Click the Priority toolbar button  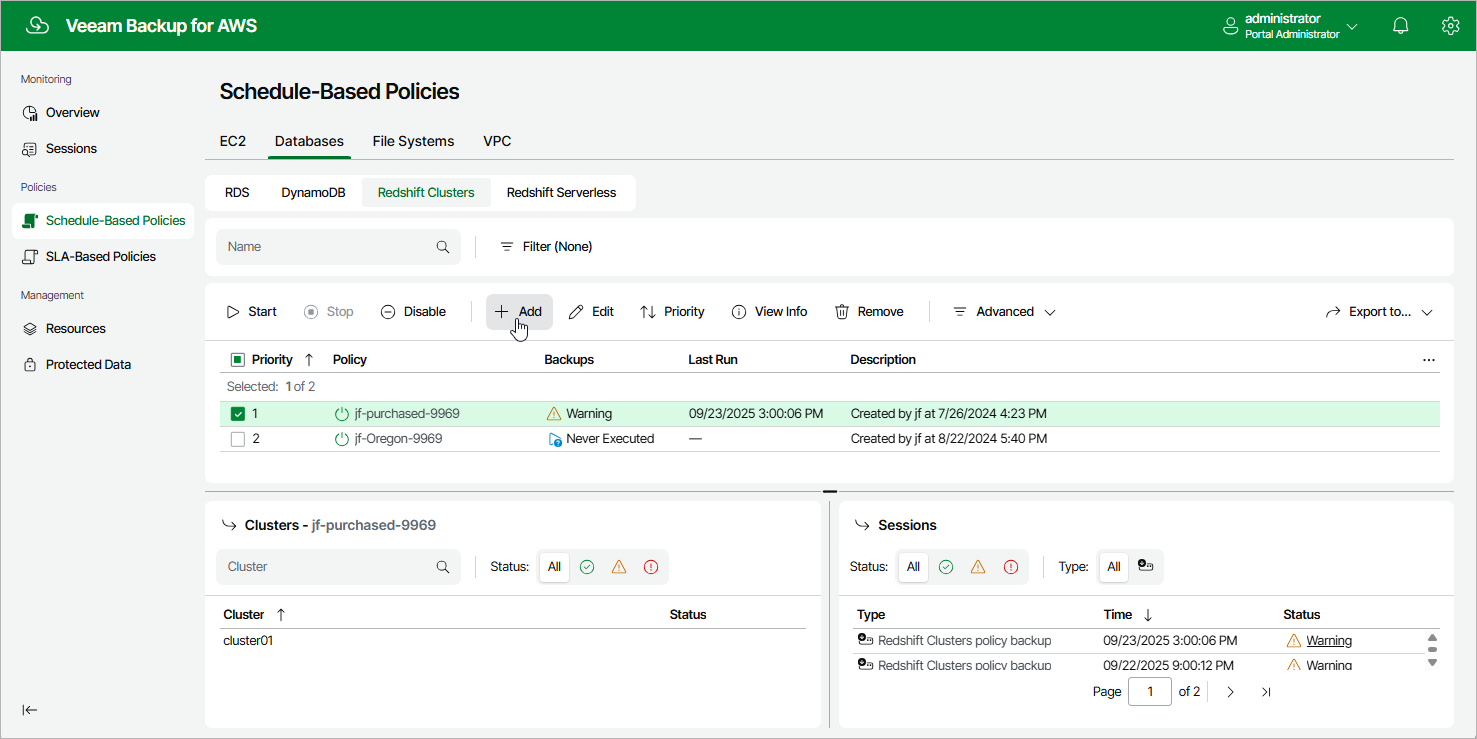coord(672,312)
